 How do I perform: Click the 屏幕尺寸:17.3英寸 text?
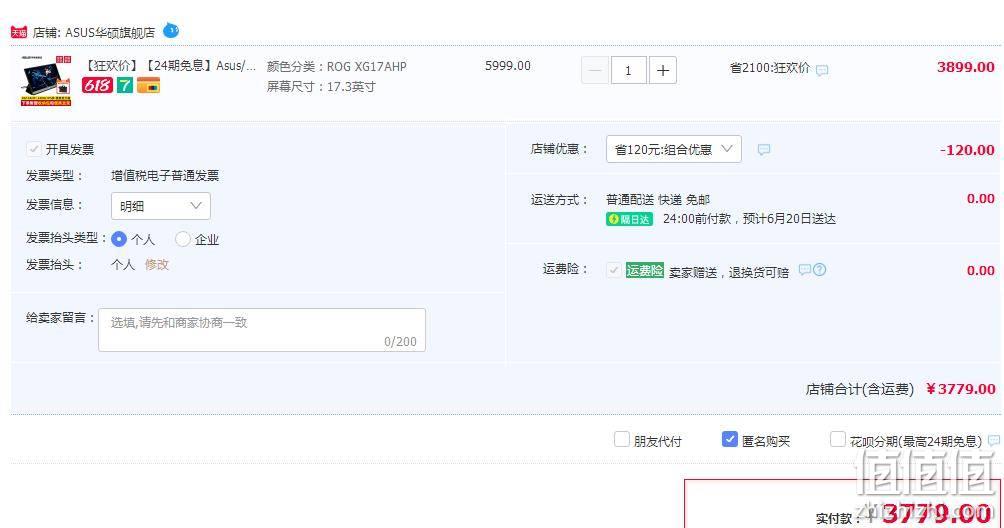tap(321, 86)
